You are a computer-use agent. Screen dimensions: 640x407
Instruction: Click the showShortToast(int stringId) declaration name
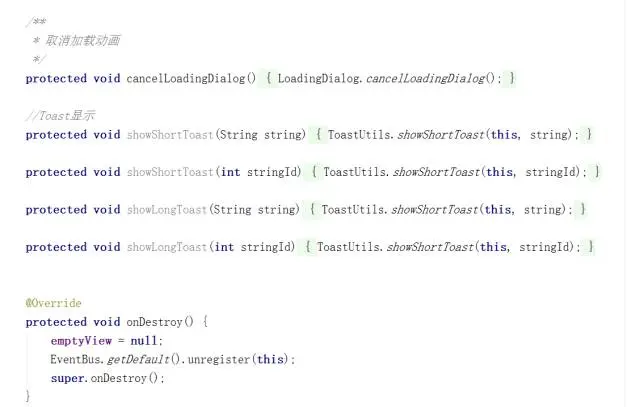170,172
